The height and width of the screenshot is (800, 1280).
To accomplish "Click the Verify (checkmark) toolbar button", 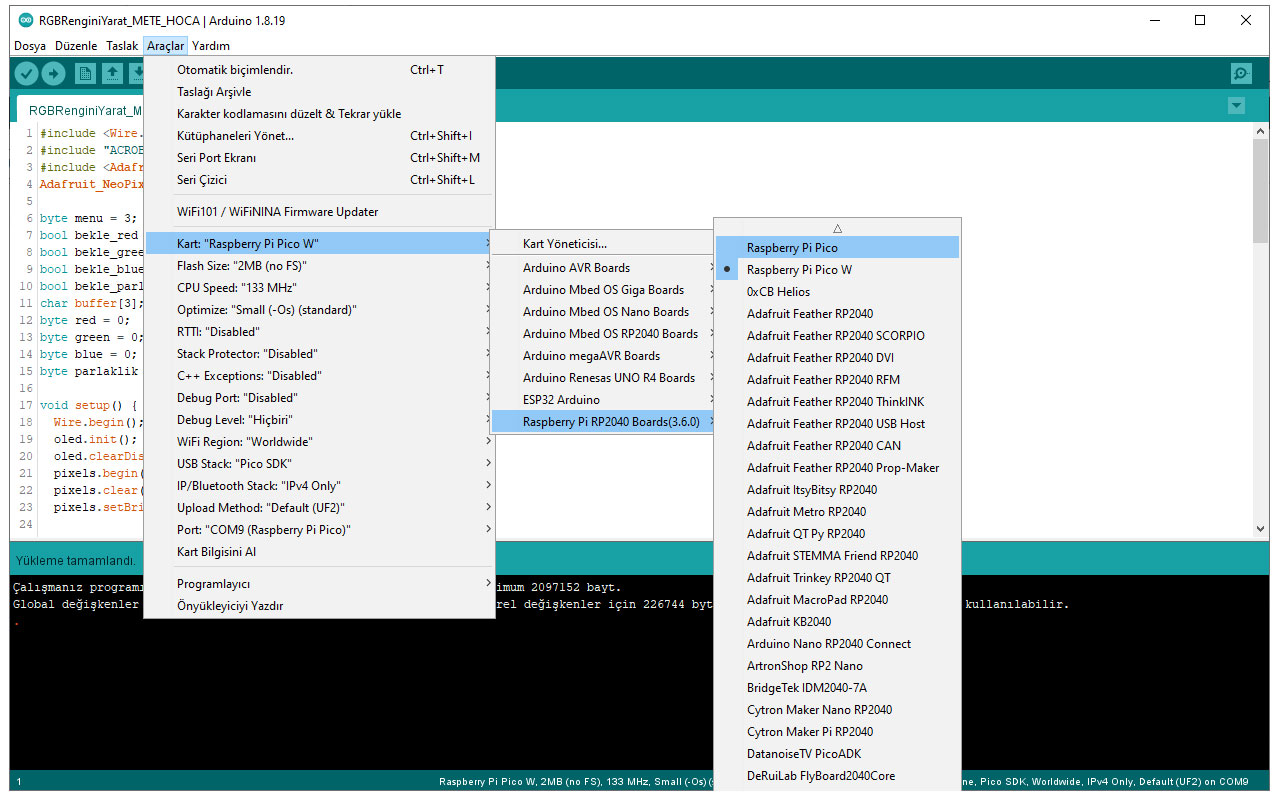I will click(27, 73).
